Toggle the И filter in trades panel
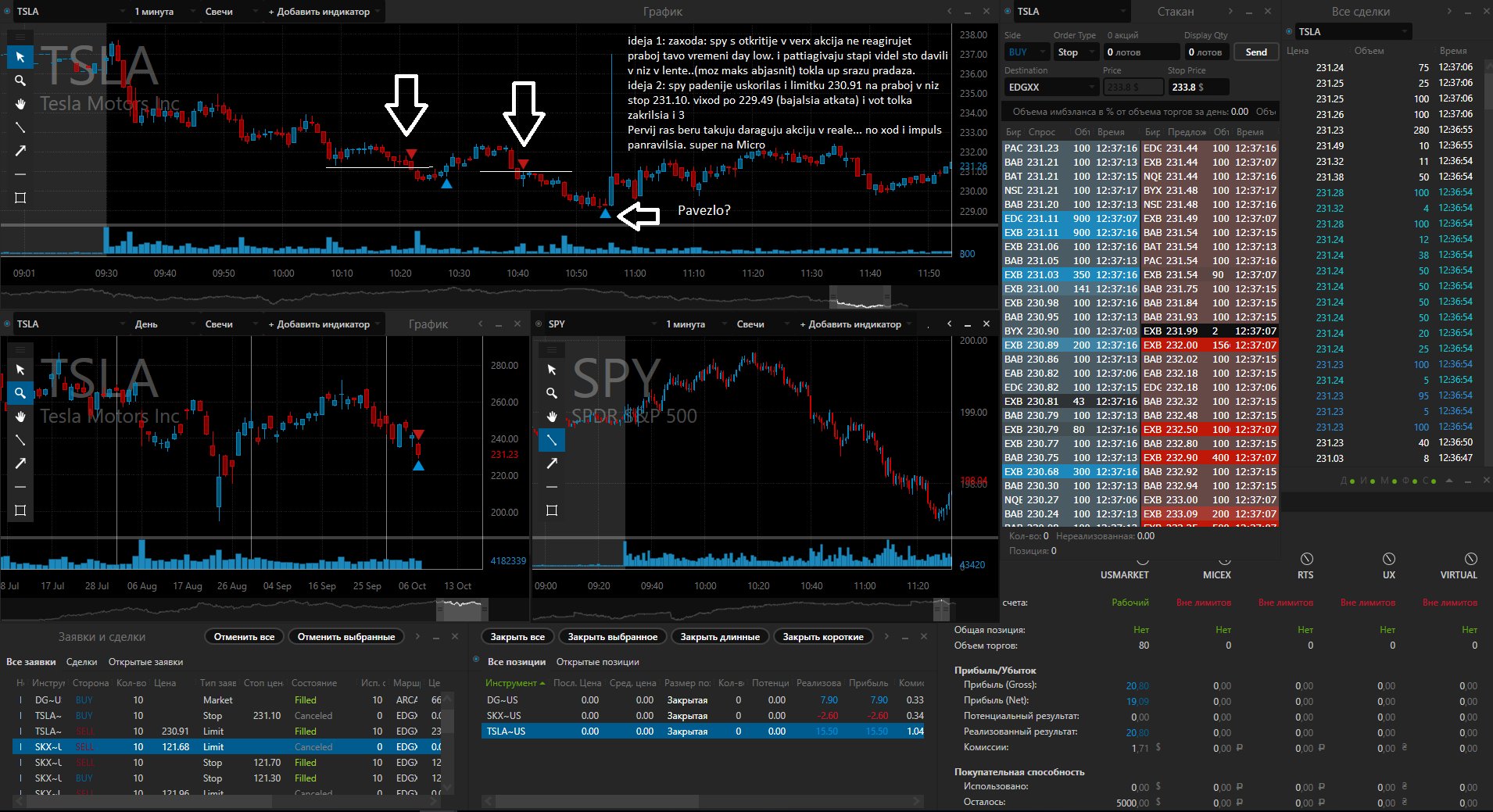This screenshot has width=1493, height=812. [x=1367, y=481]
